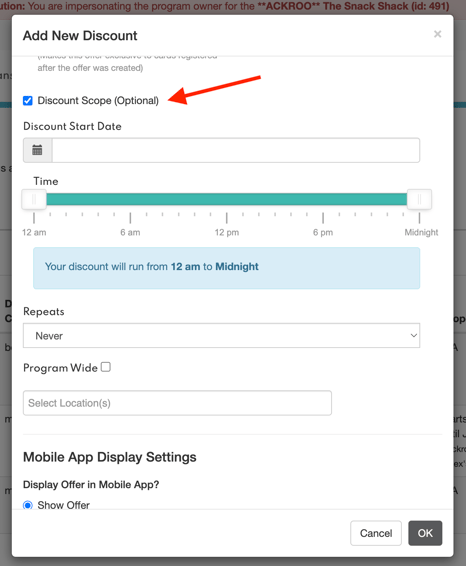Click the calendar icon for start date
Image resolution: width=466 pixels, height=566 pixels.
[x=38, y=150]
